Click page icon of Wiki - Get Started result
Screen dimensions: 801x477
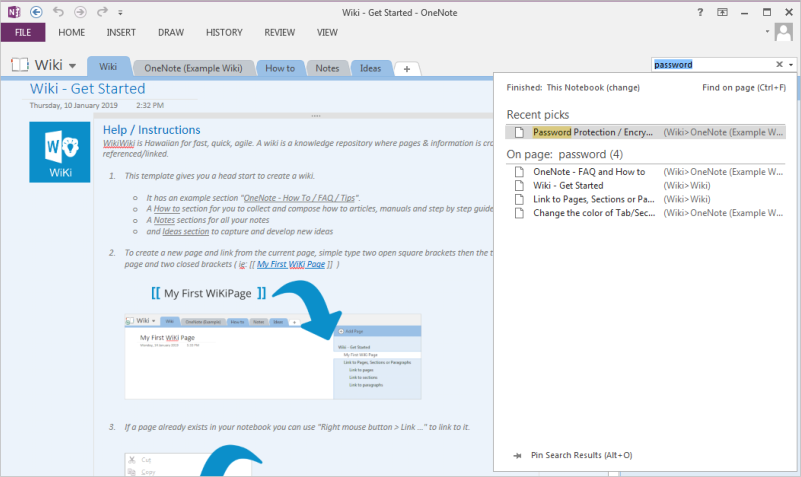click(519, 185)
